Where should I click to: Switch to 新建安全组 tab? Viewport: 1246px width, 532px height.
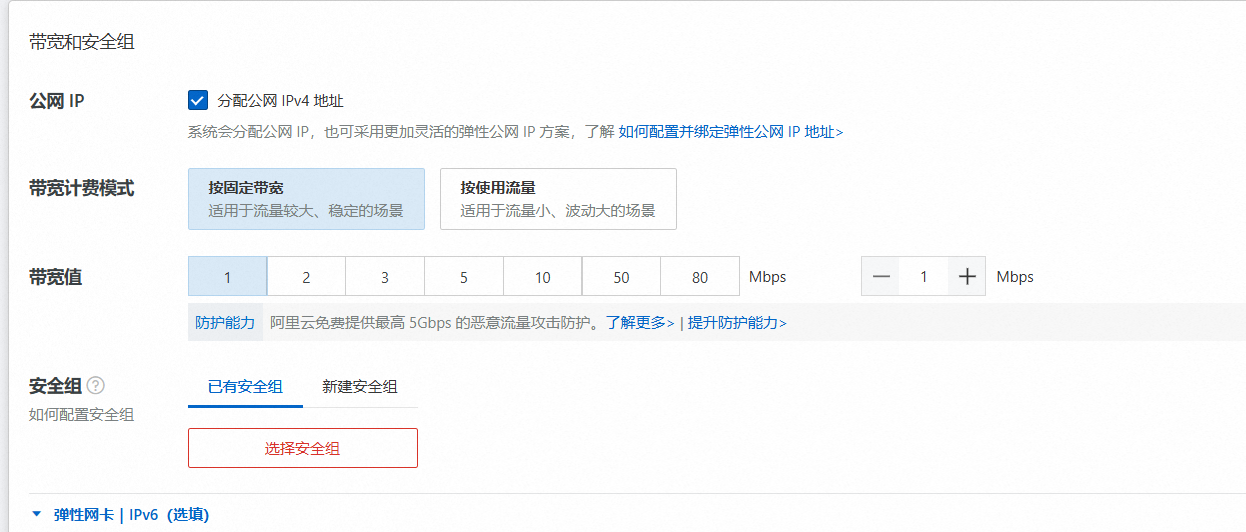tap(360, 387)
